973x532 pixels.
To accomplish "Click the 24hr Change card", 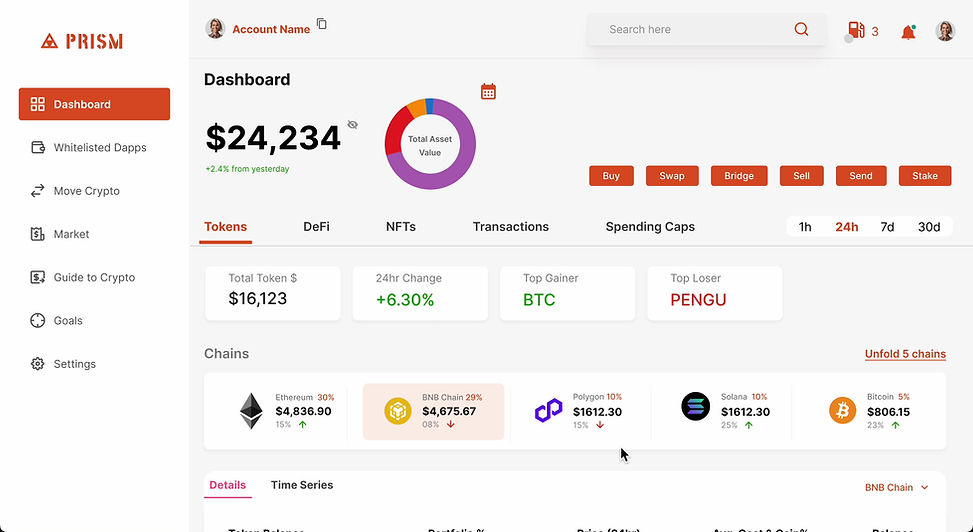I will click(x=420, y=293).
